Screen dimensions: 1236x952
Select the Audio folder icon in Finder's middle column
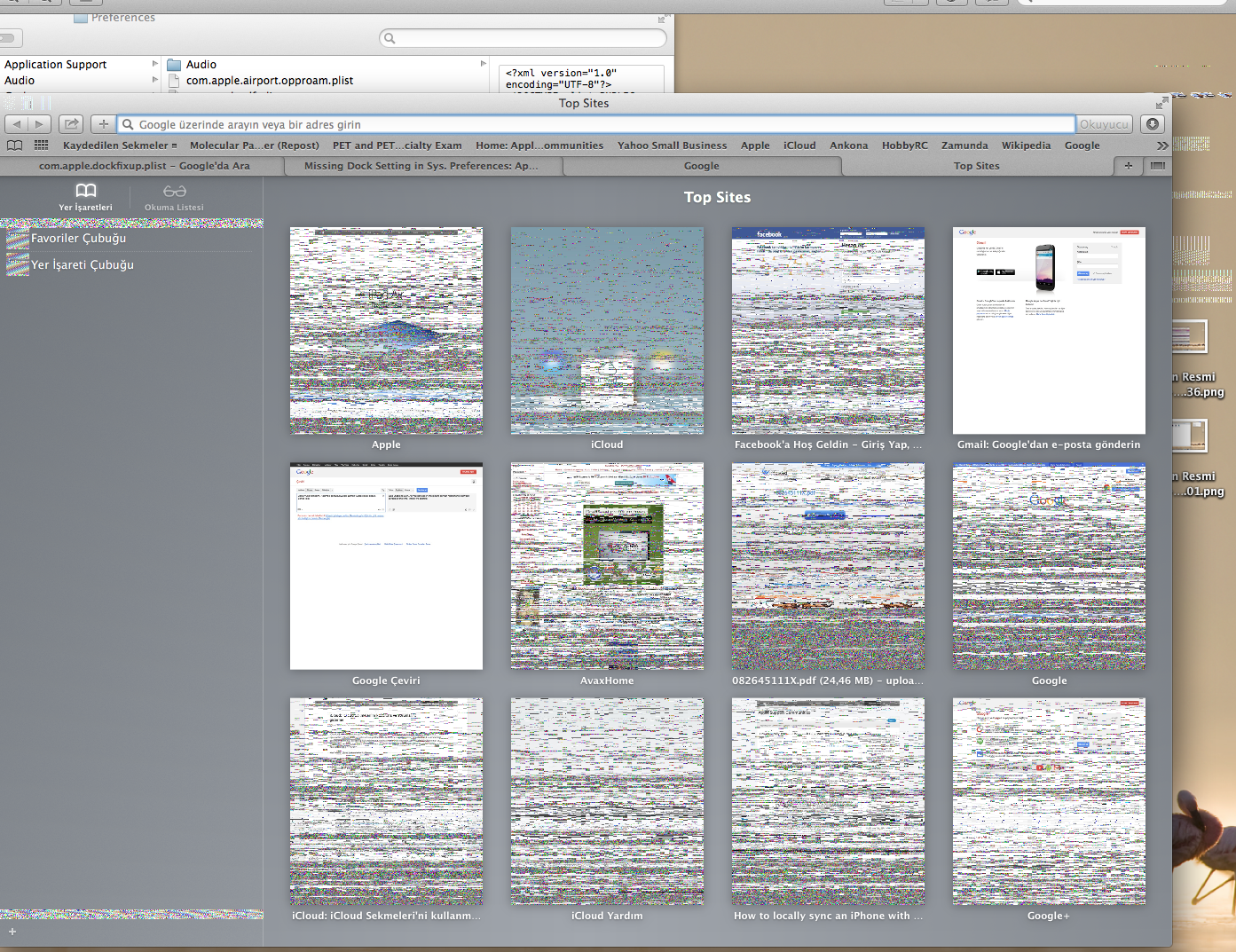click(x=174, y=65)
